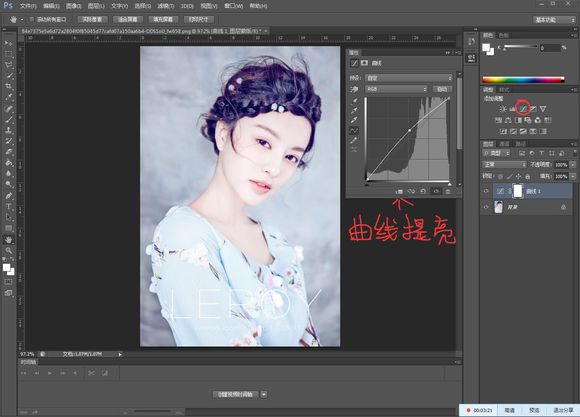
Task: Choose the edit-points curve mode icon
Action: coord(354,130)
